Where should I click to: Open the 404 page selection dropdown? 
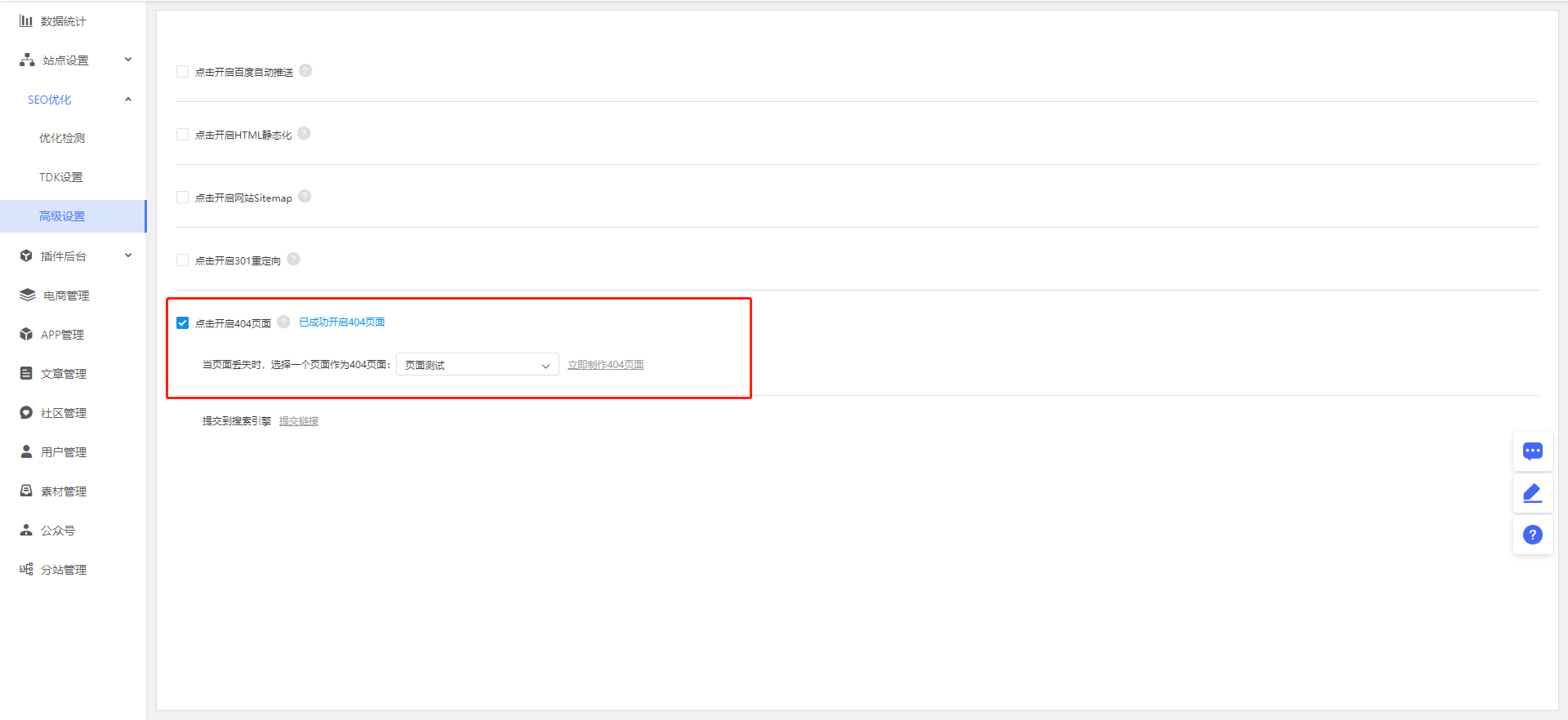[x=477, y=365]
